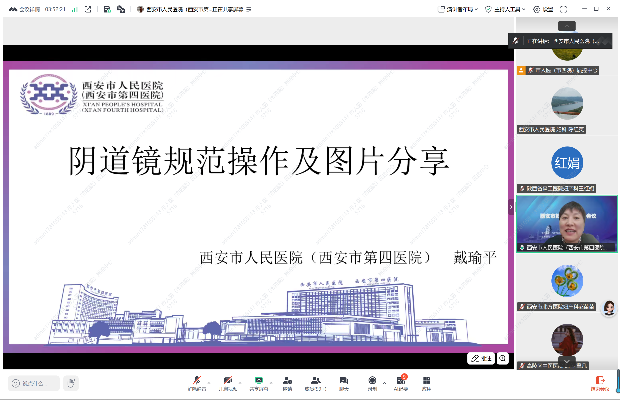
Task: Select the 红娟 participant tile
Action: (x=567, y=166)
